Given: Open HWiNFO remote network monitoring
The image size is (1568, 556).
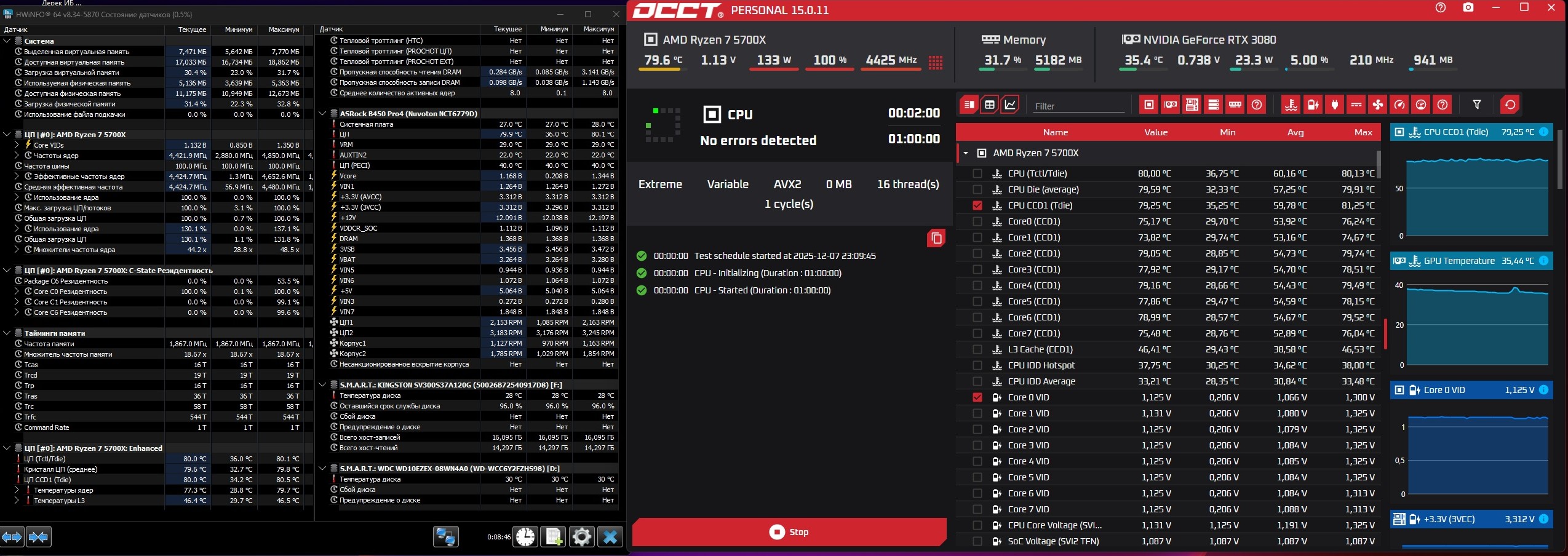Looking at the screenshot, I should tap(445, 537).
